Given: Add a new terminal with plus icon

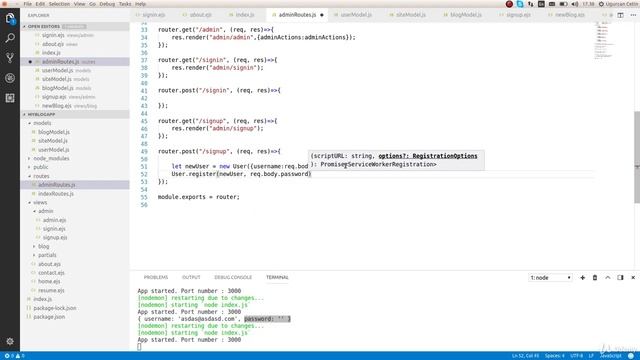Looking at the screenshot, I should coord(582,278).
